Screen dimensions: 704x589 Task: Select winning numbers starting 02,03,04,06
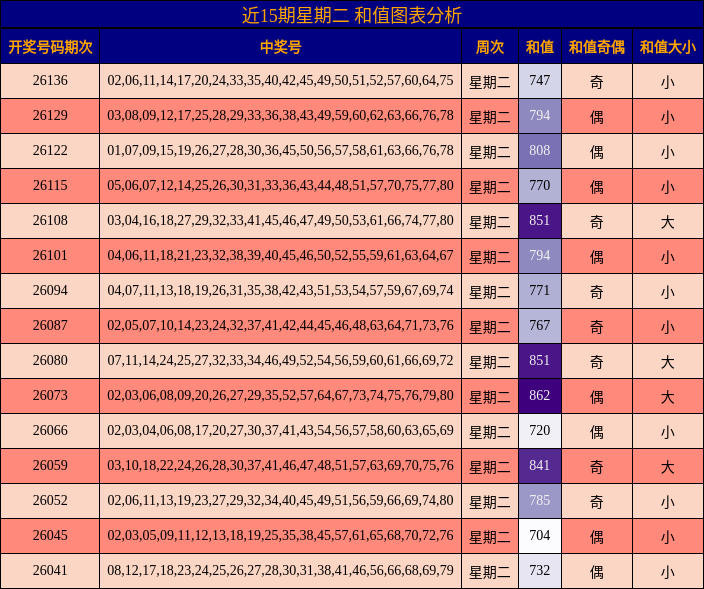tap(281, 431)
